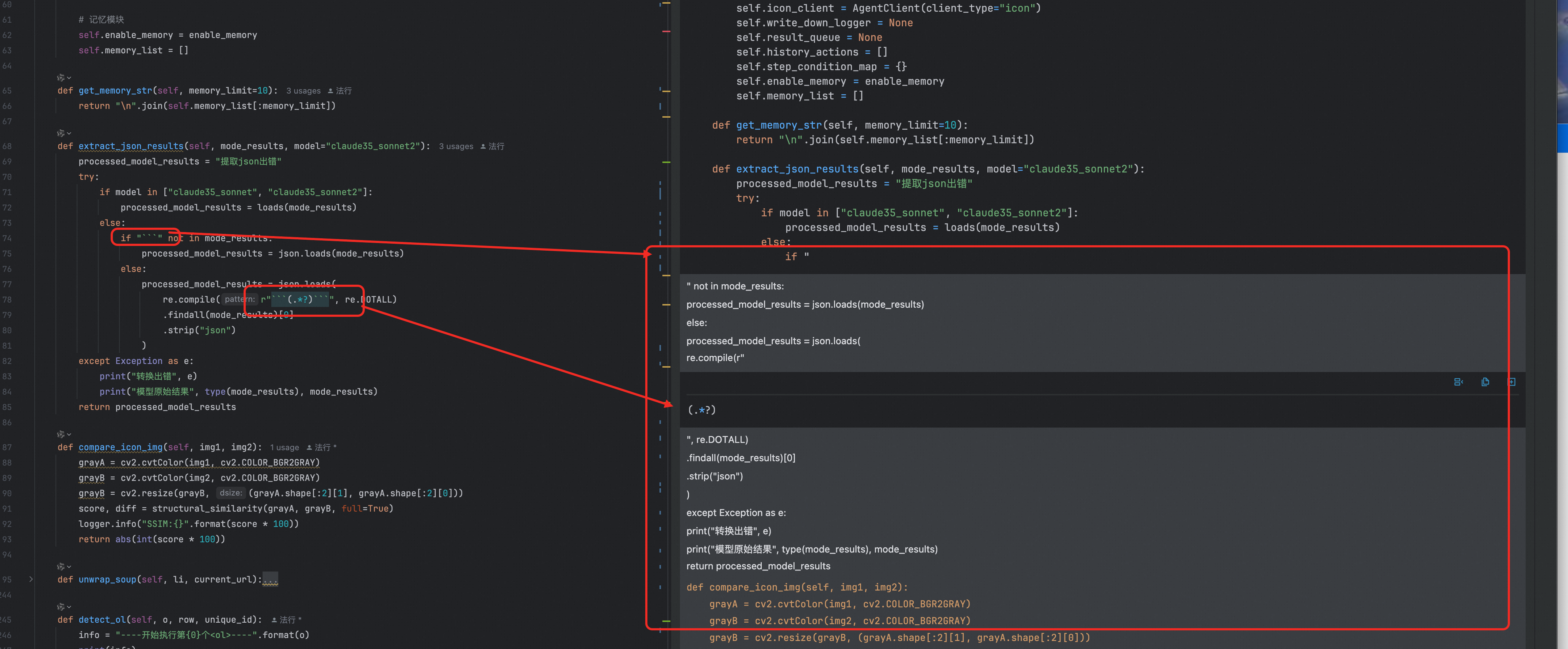1568x649 pixels.
Task: Click AI assistant icon above get_memory_str
Action: pyautogui.click(x=60, y=77)
